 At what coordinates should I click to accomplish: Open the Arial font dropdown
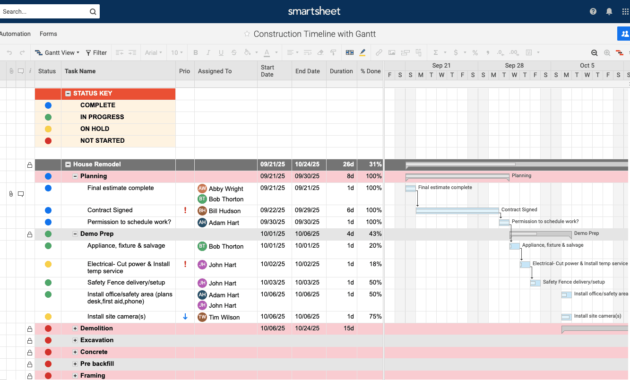point(153,53)
